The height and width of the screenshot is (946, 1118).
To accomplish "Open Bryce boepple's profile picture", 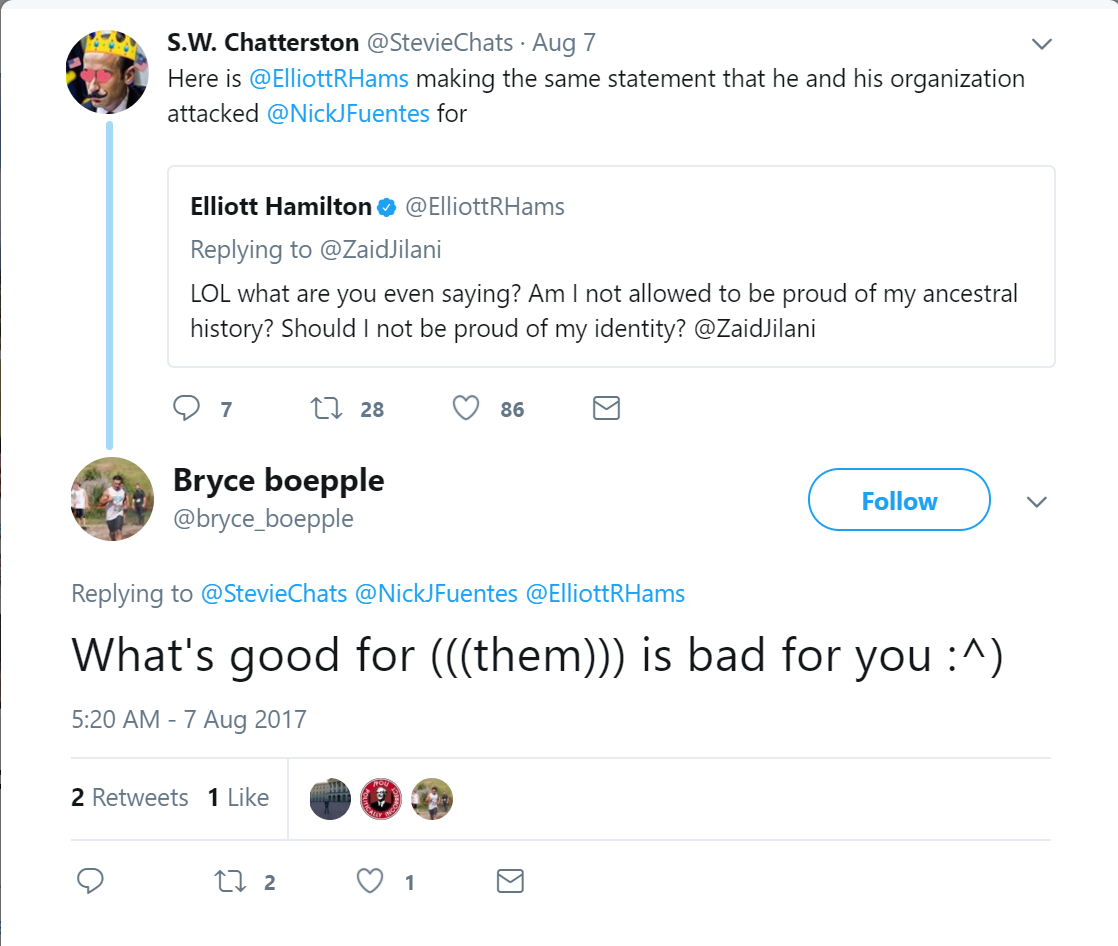I will [x=112, y=499].
